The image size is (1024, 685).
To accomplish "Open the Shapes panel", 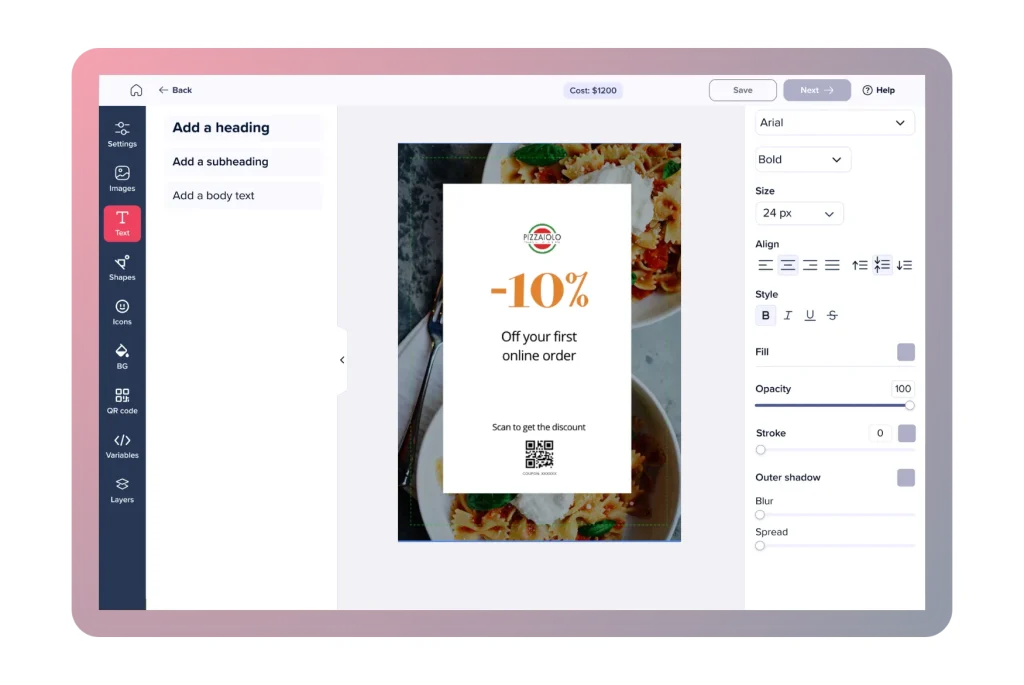I will tap(122, 268).
